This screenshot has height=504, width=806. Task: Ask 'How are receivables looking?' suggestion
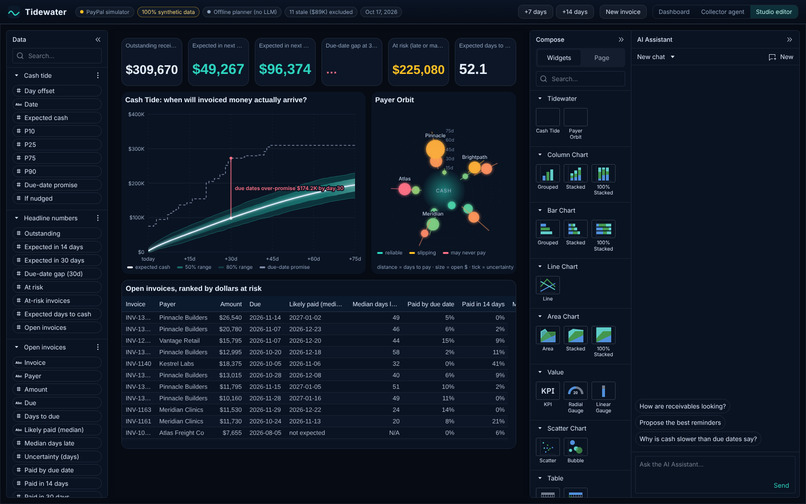(683, 406)
